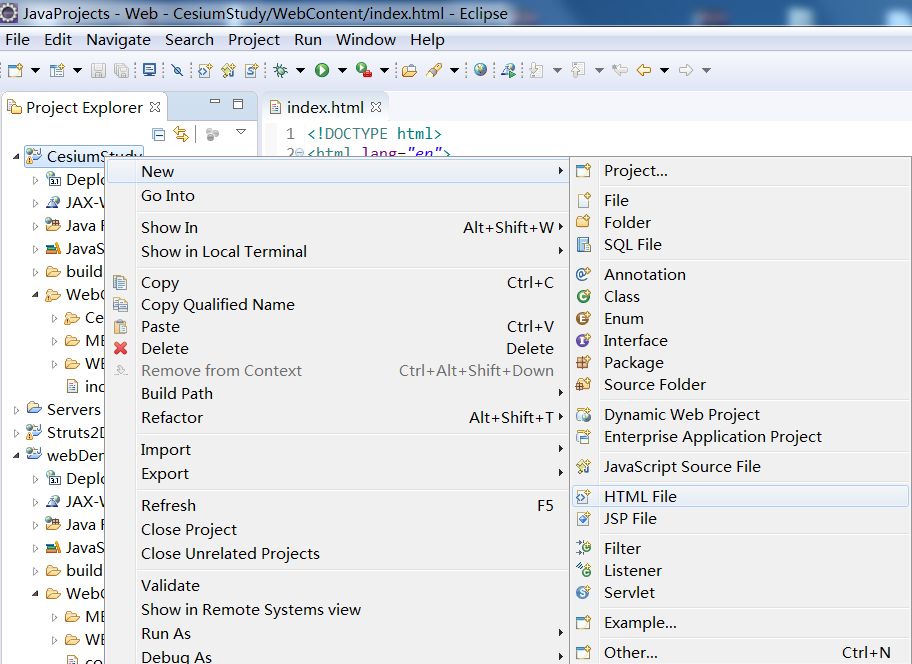Viewport: 912px width, 664px height.
Task: Click the Source Folder icon
Action: pos(583,384)
